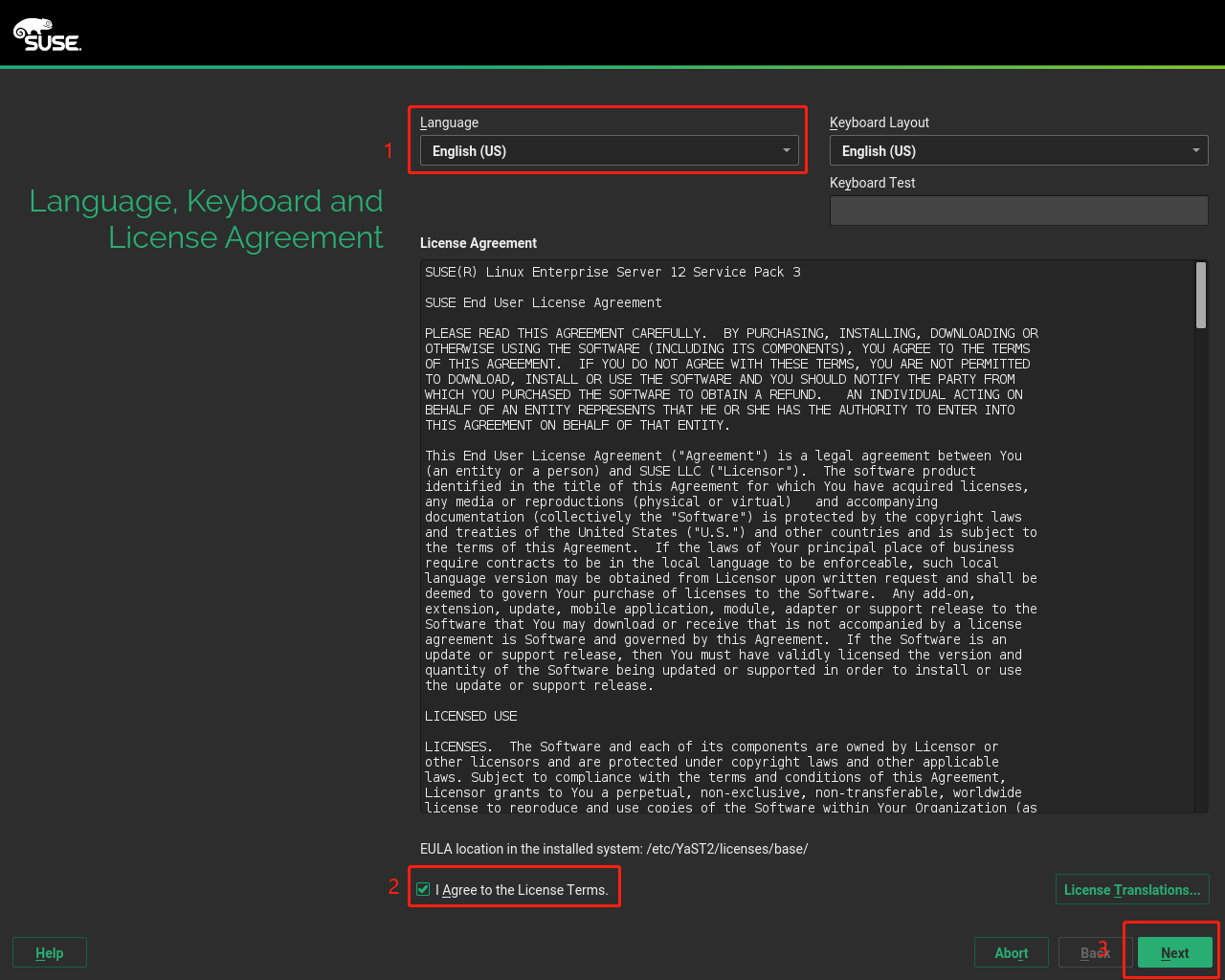Proceed with the Next button
Image resolution: width=1225 pixels, height=980 pixels.
click(1175, 952)
